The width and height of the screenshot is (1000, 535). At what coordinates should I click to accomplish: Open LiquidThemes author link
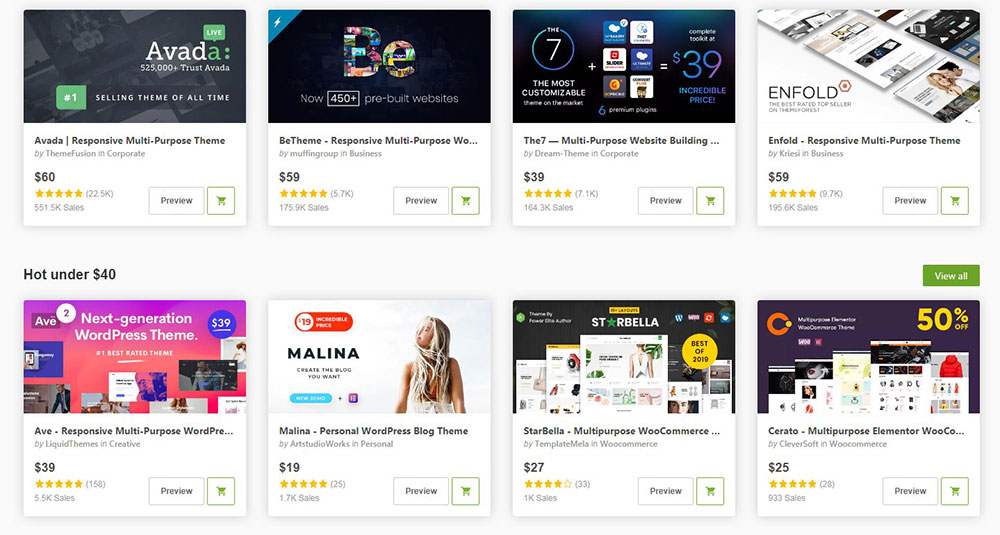(x=71, y=444)
